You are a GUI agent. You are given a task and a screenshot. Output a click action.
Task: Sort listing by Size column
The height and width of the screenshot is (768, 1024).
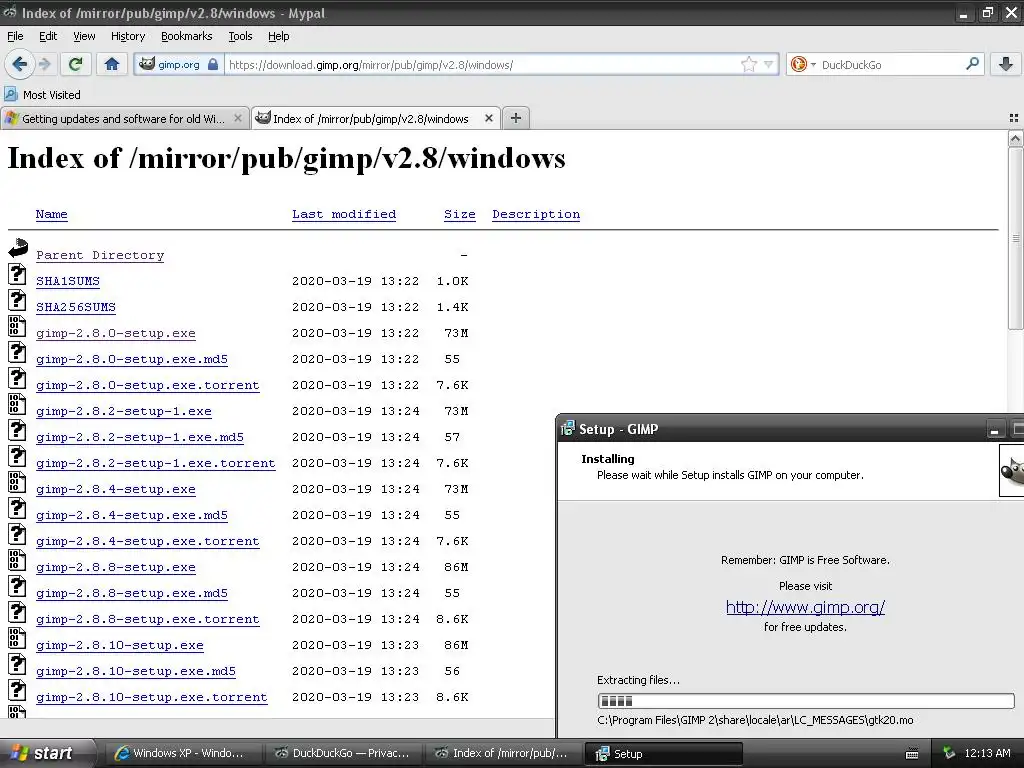460,214
